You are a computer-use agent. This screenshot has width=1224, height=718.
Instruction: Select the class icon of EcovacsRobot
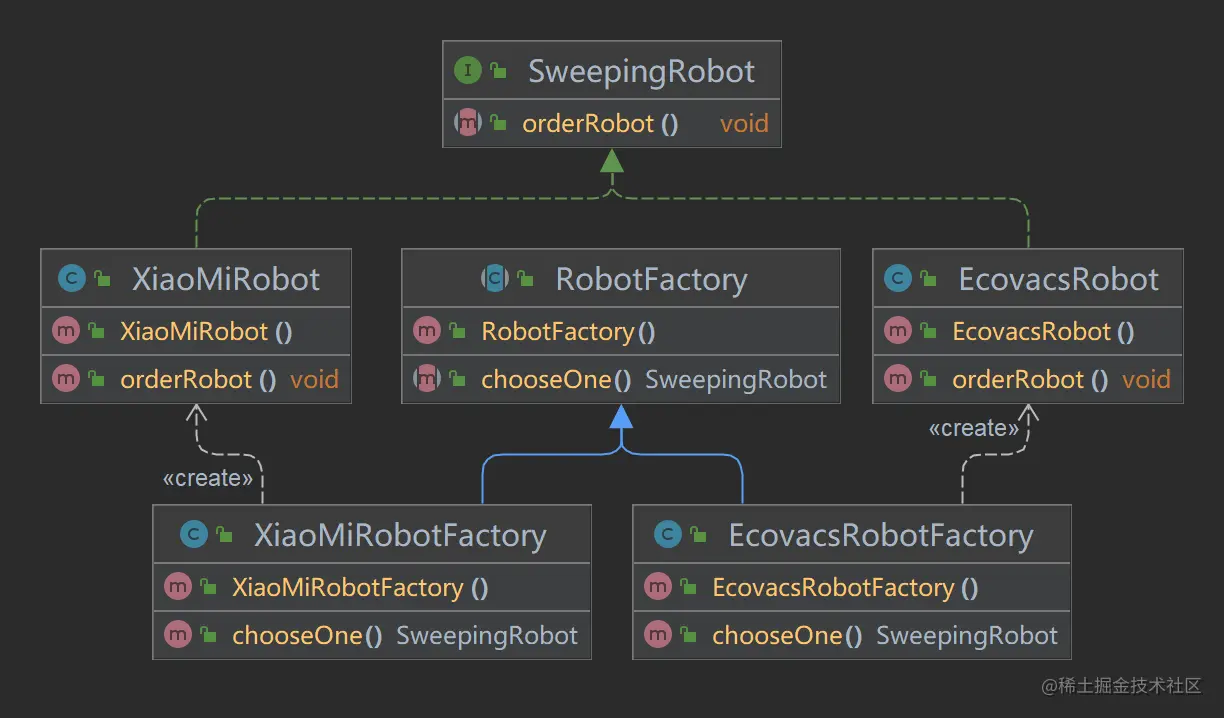(x=900, y=279)
